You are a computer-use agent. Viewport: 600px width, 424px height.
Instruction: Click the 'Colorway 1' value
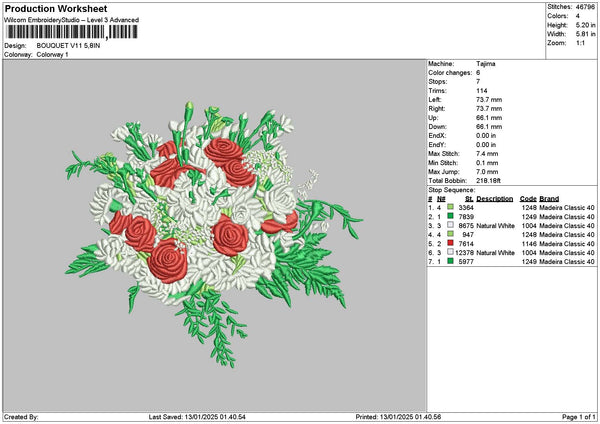pos(52,55)
